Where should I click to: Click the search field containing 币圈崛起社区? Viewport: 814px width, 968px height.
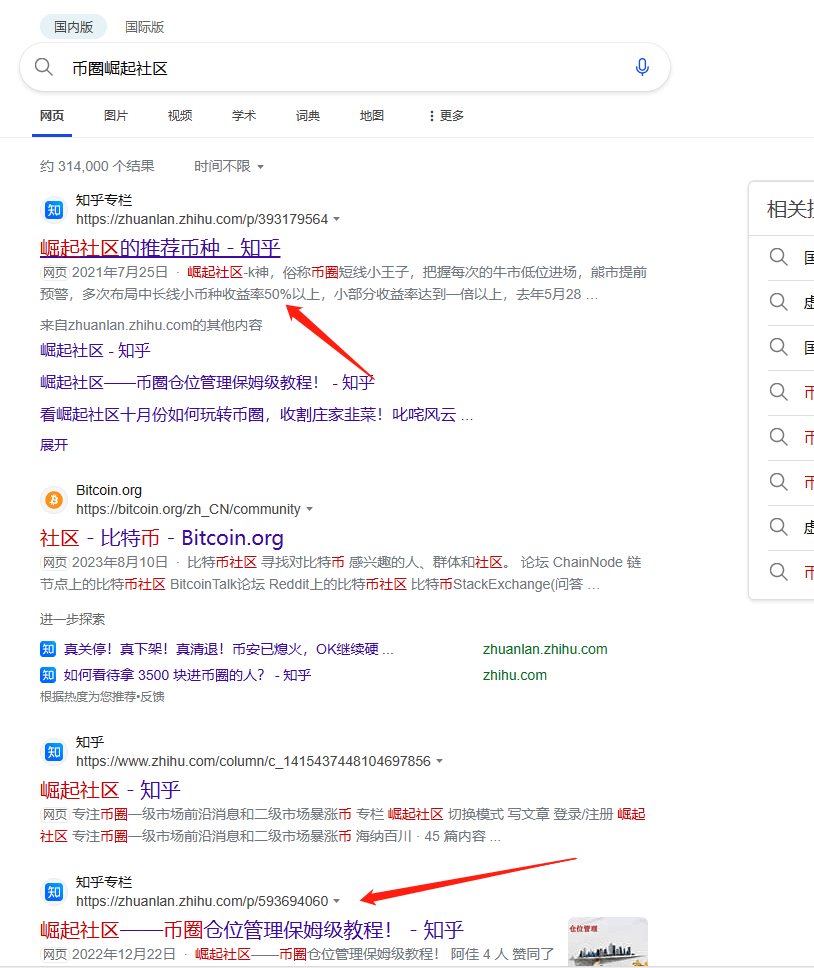[x=344, y=67]
